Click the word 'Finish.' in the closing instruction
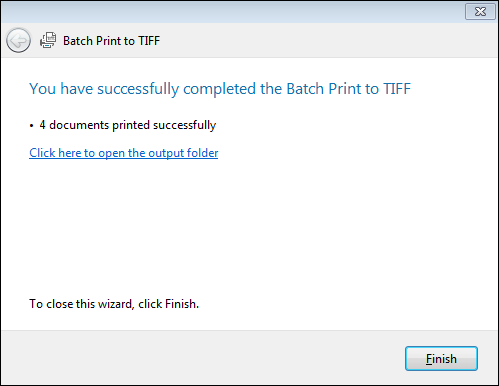 point(182,304)
